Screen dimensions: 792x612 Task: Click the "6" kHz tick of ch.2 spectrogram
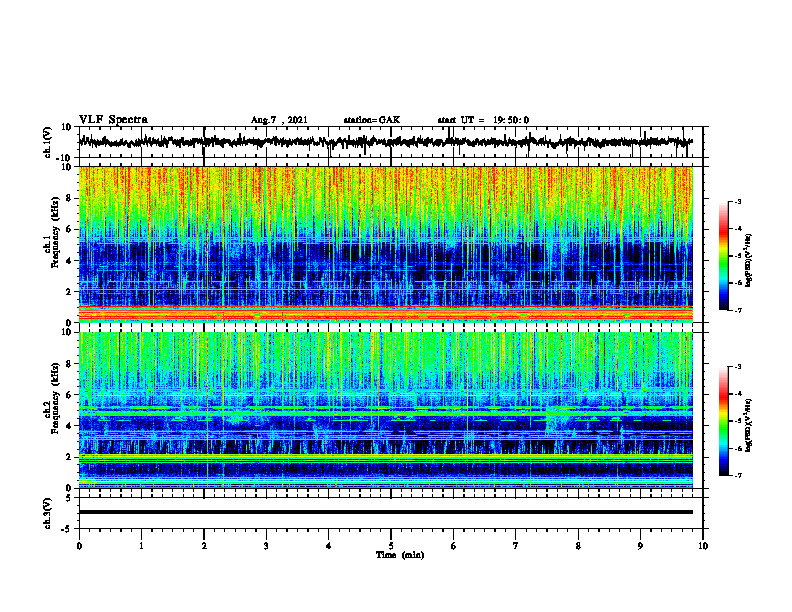coord(70,394)
